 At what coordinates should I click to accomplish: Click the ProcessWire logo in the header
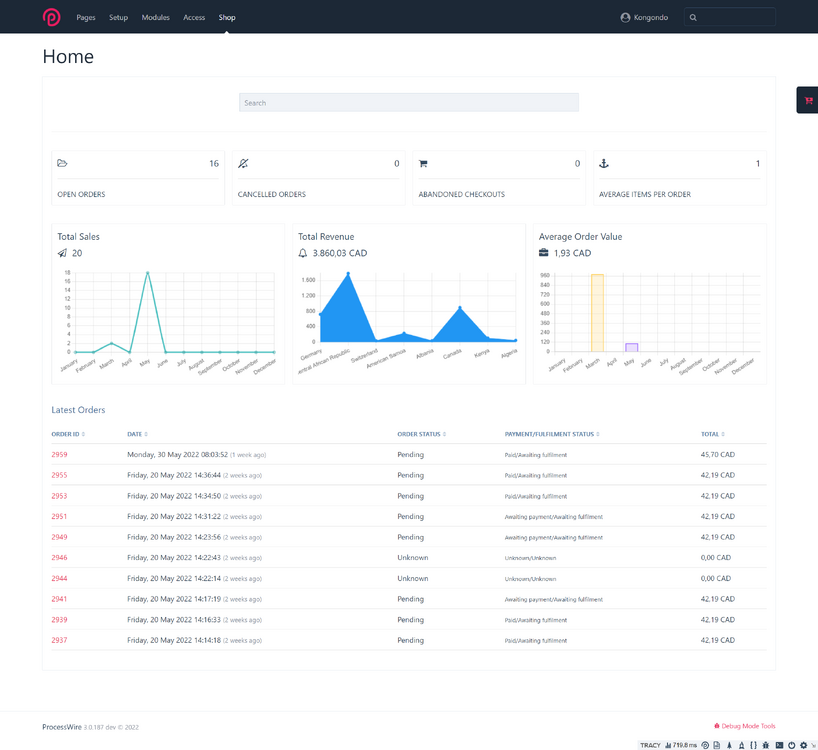51,17
